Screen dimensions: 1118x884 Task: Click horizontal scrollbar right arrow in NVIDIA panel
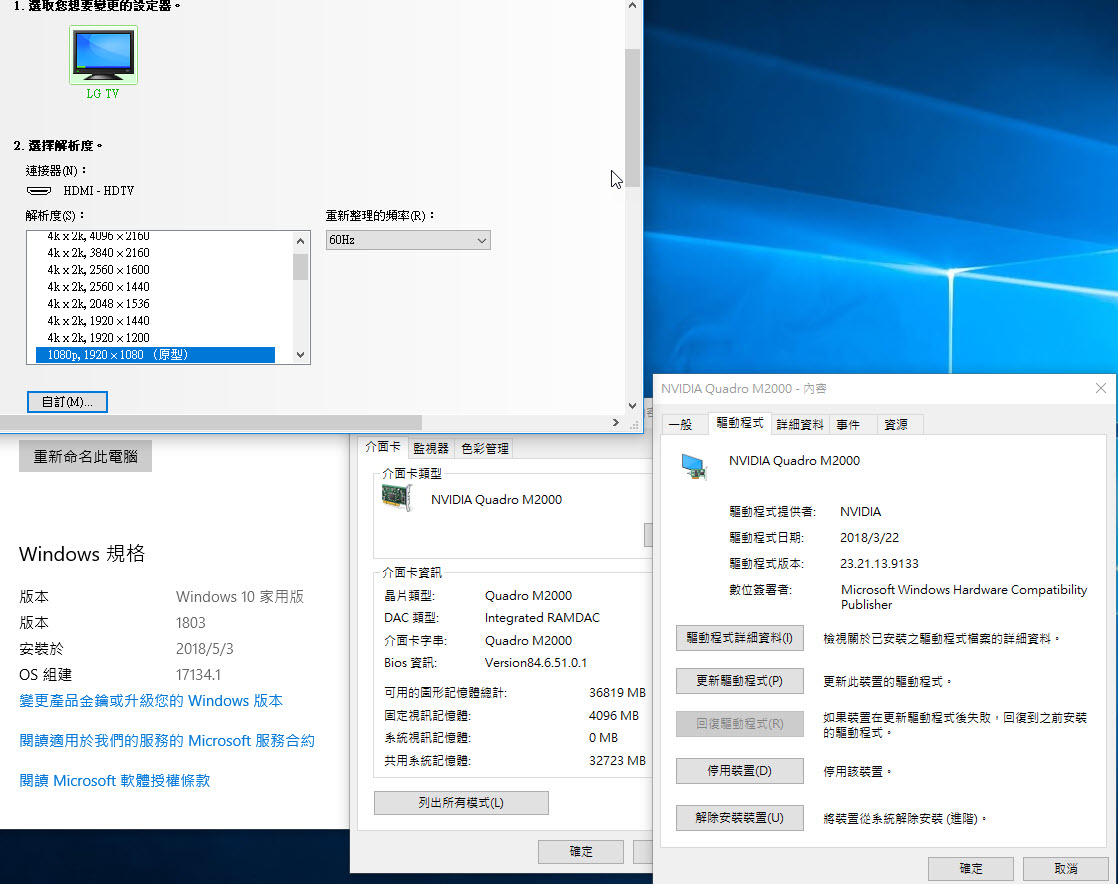click(x=616, y=423)
